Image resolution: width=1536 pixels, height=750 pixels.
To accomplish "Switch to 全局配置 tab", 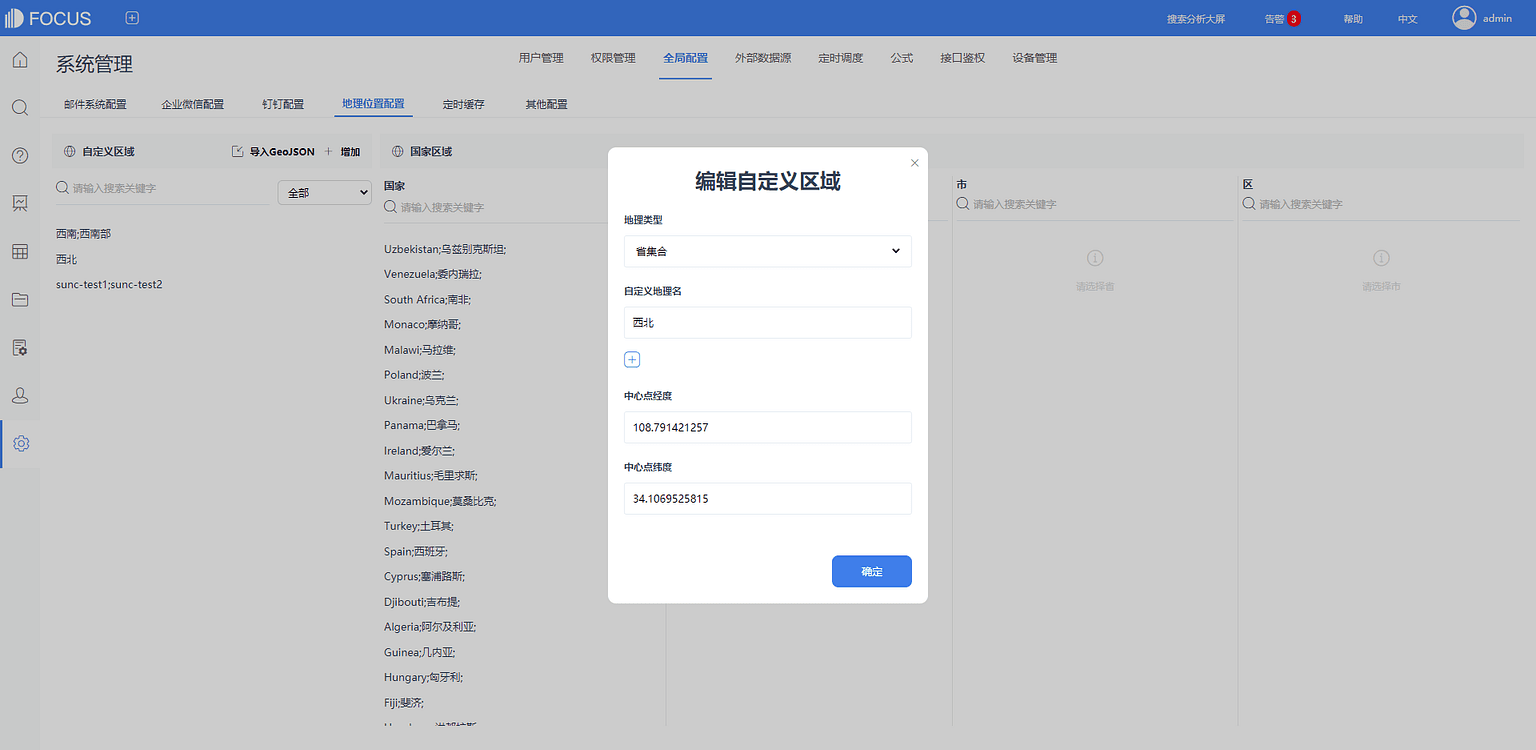I will pos(685,58).
